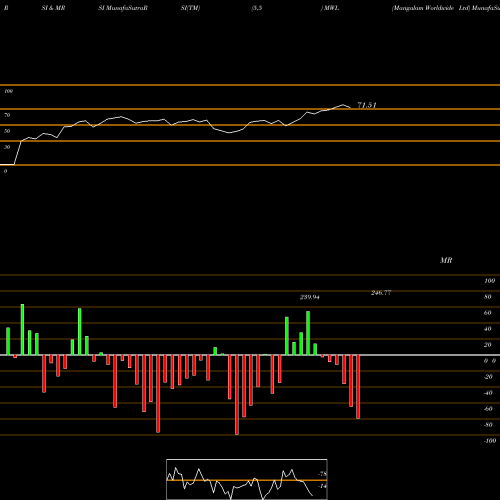Click the -100 label on the MR axis
This screenshot has width=500, height=500.
489,441
